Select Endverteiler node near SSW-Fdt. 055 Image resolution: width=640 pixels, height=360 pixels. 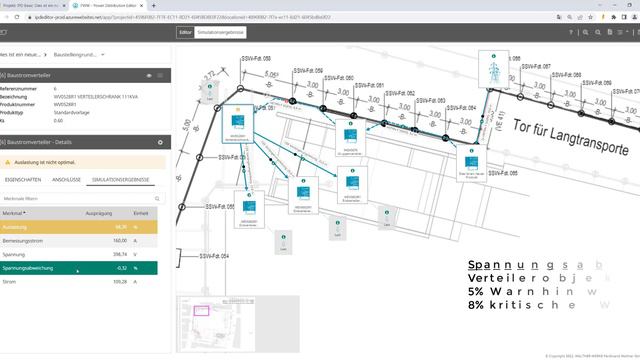pos(249,209)
